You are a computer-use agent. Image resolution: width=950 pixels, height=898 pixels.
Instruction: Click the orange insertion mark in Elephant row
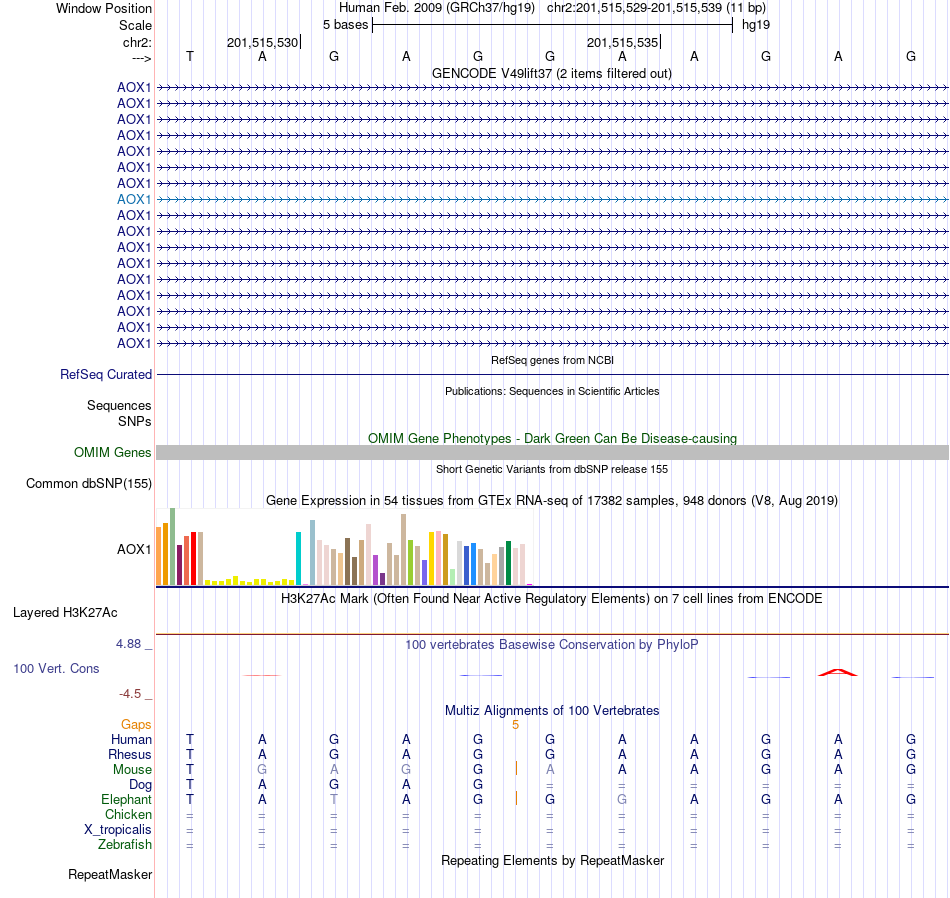(x=516, y=798)
